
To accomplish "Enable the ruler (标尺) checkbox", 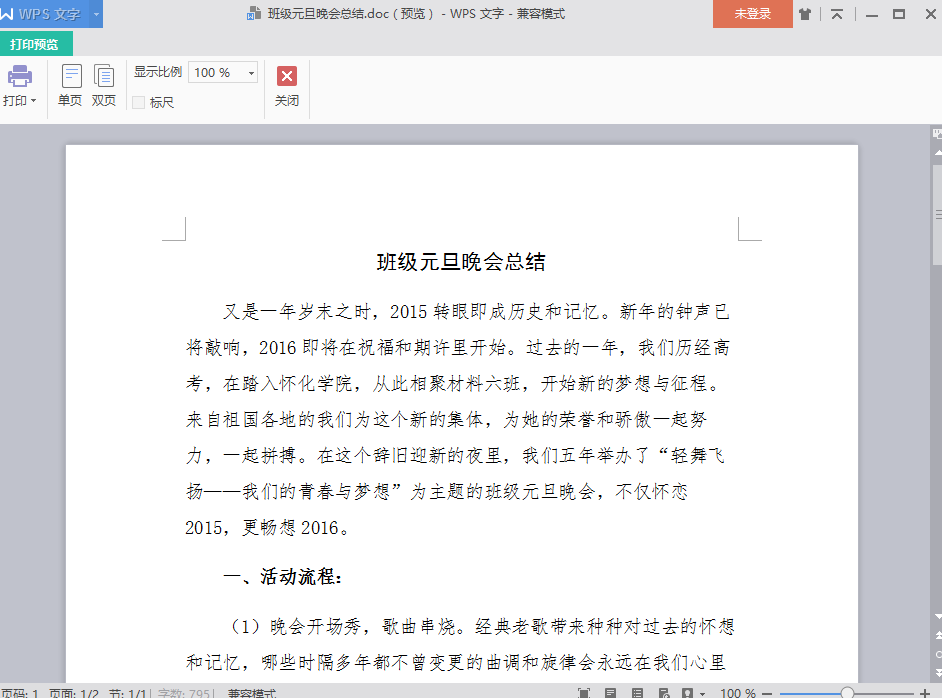I will tap(139, 103).
